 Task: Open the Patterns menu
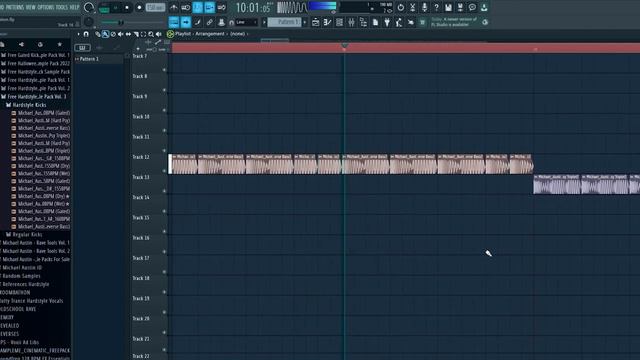coord(15,7)
